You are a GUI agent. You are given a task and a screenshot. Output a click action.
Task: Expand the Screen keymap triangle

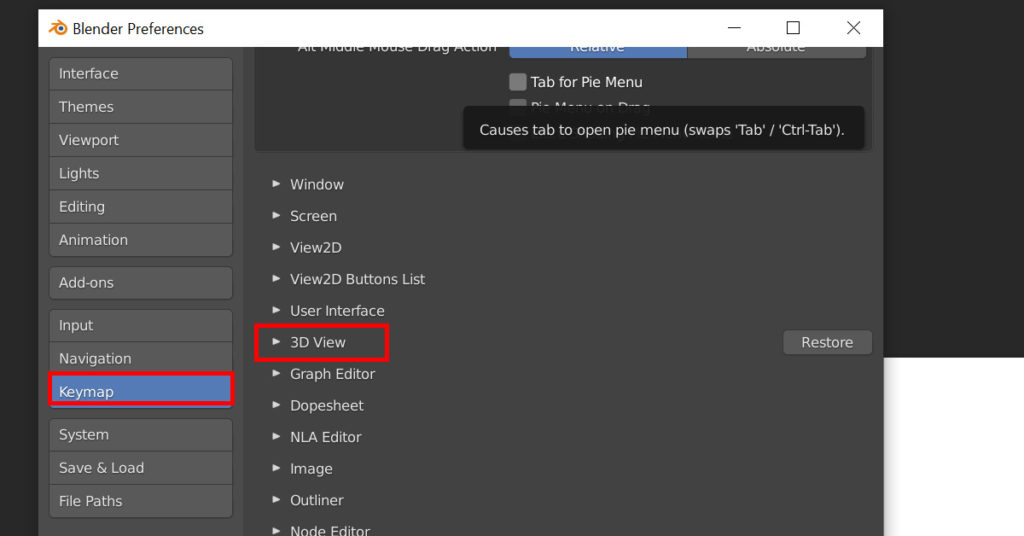[276, 215]
